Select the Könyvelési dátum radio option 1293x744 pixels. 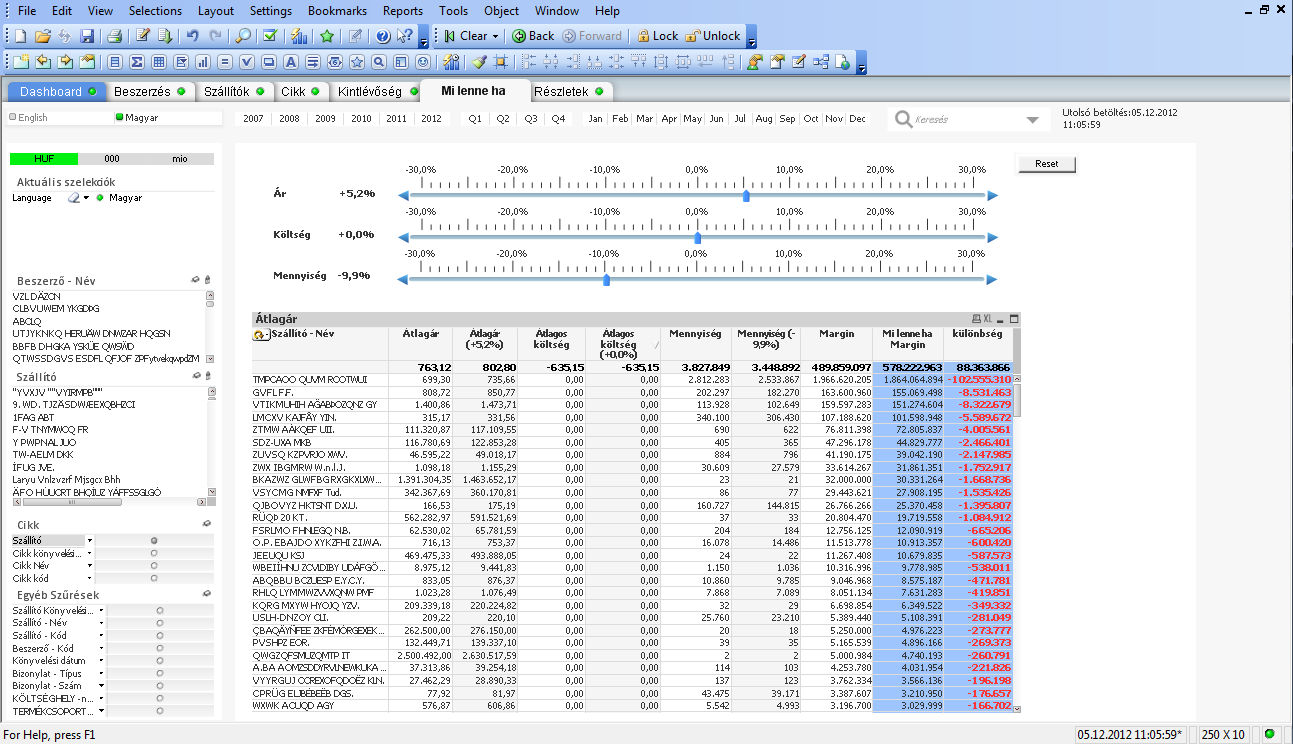(x=159, y=660)
